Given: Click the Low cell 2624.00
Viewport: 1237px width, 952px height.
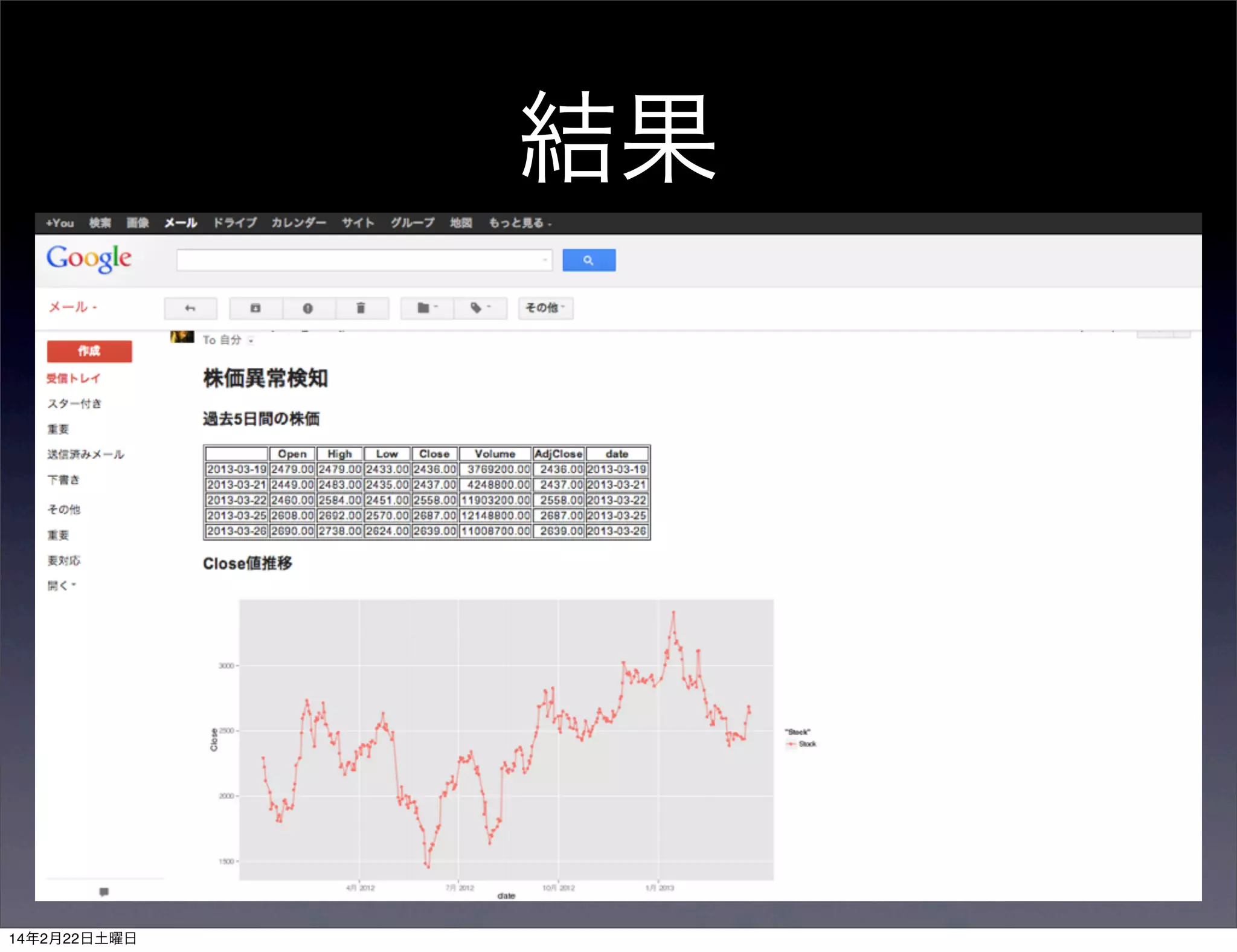Looking at the screenshot, I should (x=387, y=531).
